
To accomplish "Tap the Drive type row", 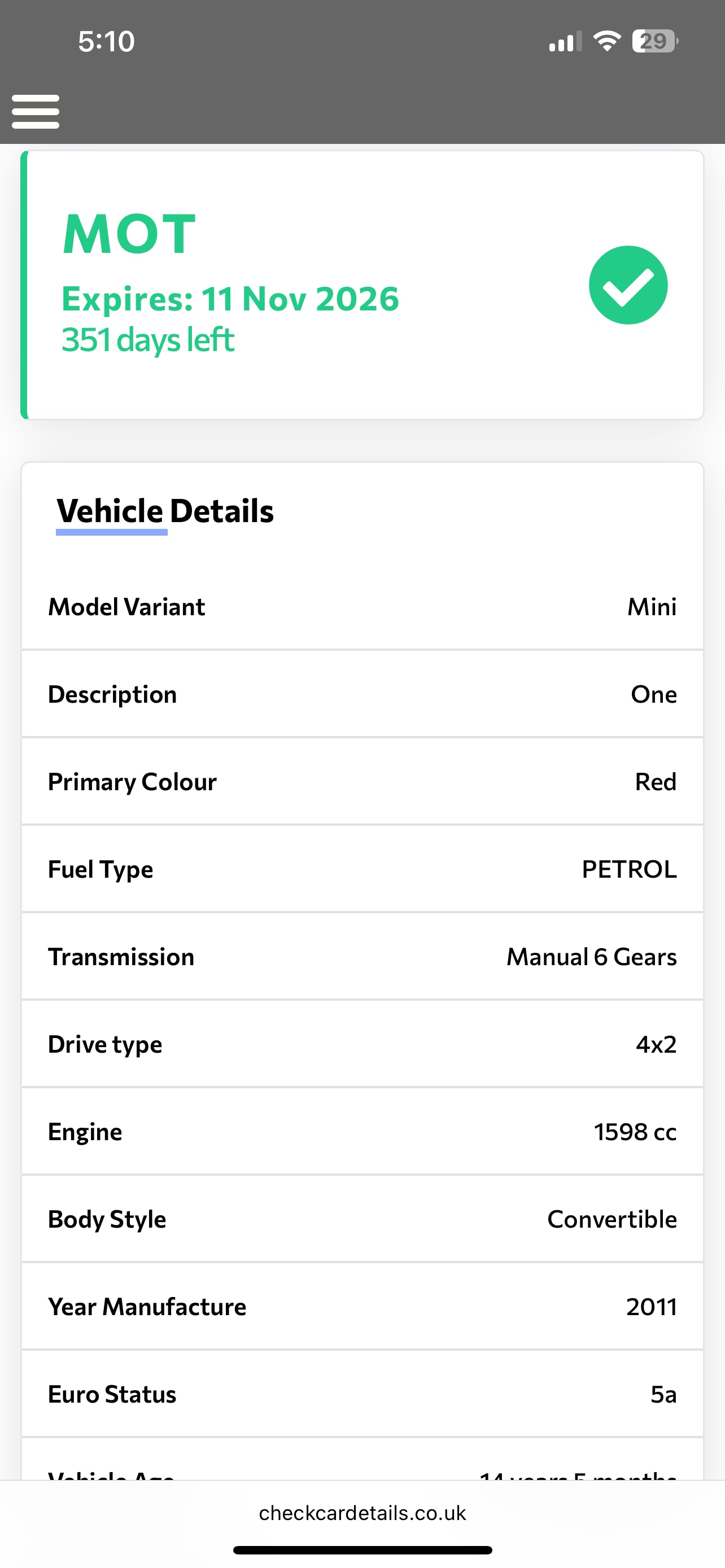I will (362, 1045).
